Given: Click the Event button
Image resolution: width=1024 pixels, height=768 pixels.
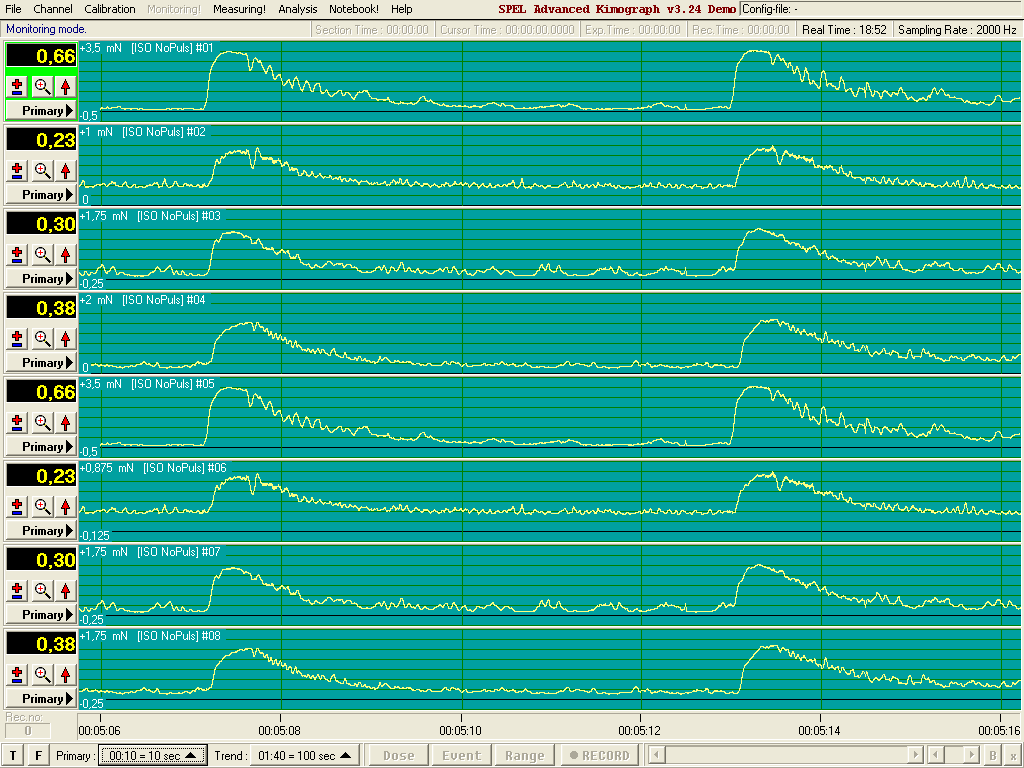Looking at the screenshot, I should [x=462, y=756].
